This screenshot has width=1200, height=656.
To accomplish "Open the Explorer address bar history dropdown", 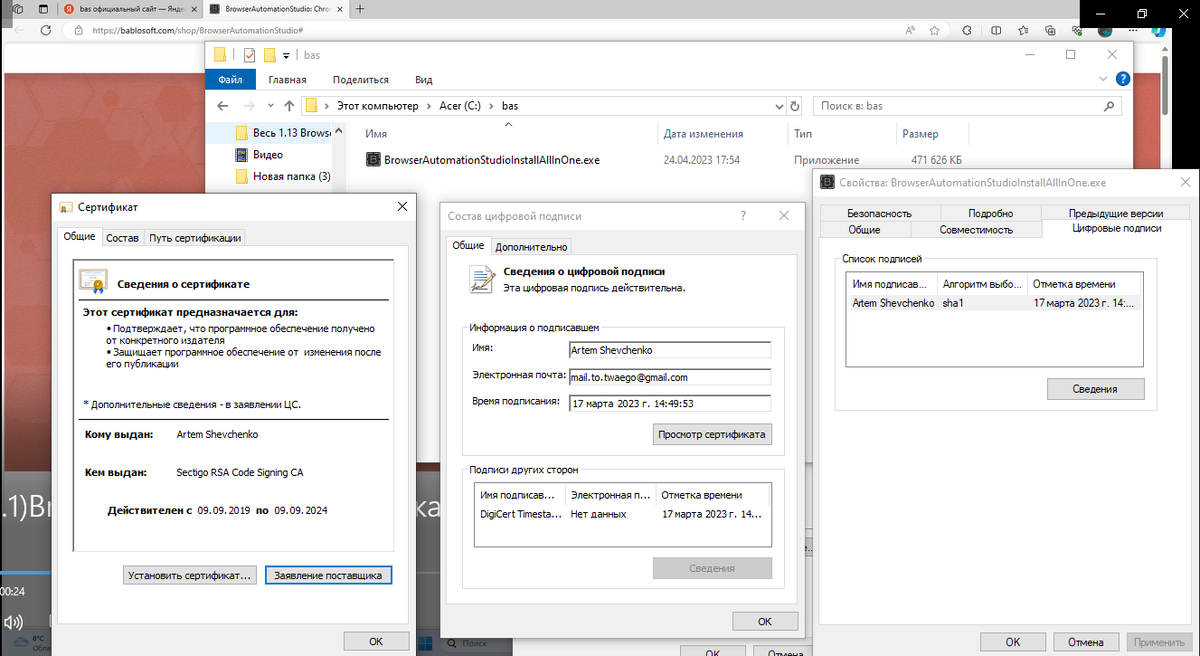I will click(x=779, y=105).
